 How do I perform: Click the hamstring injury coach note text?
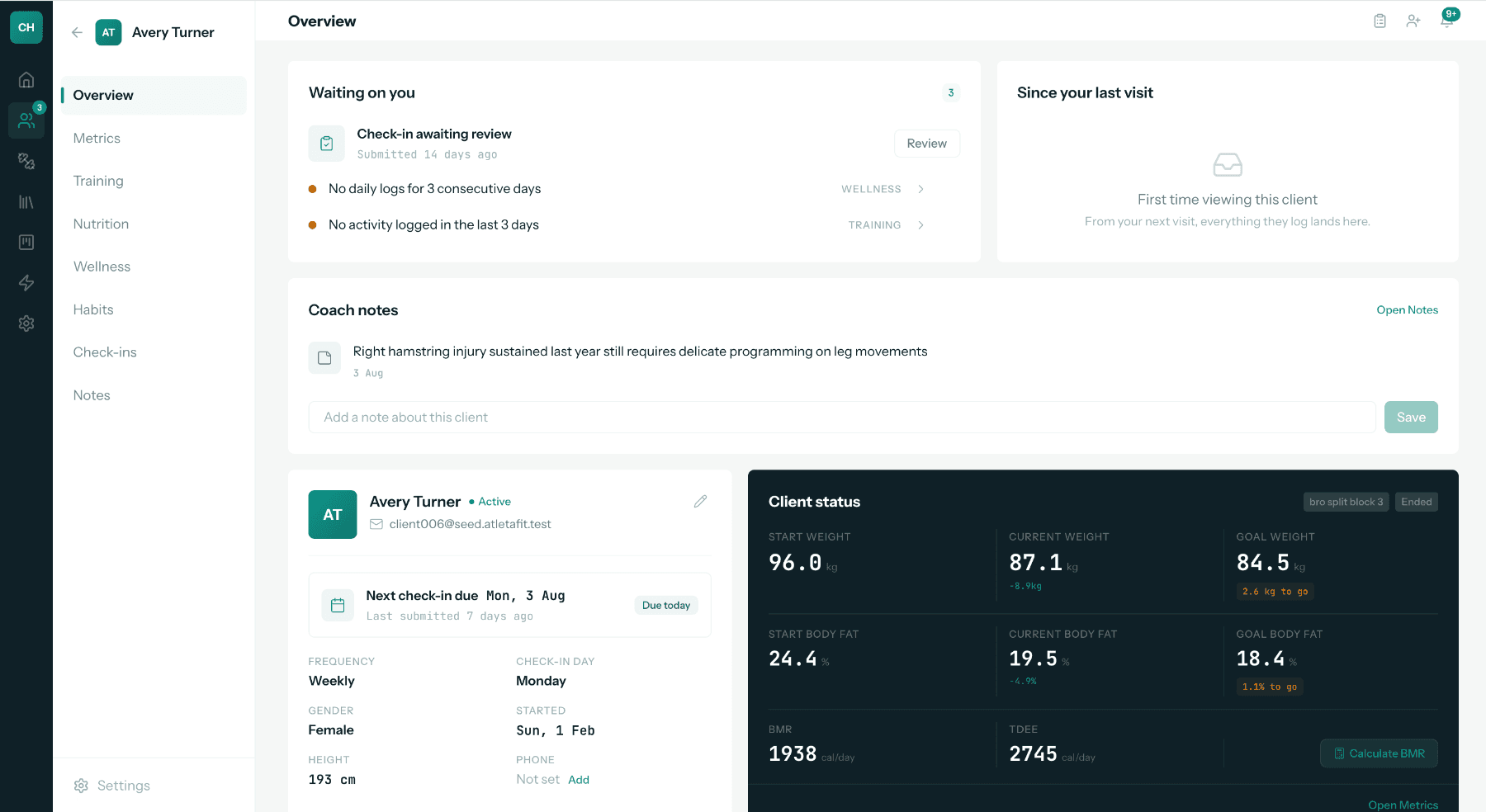point(640,352)
